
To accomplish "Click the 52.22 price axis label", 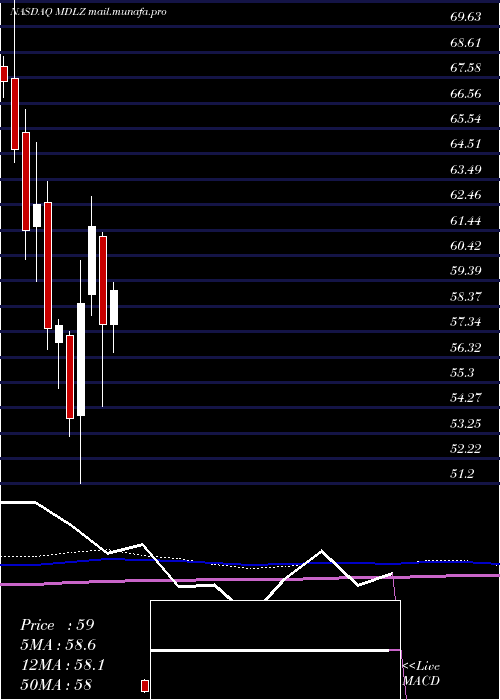I will click(x=466, y=448).
